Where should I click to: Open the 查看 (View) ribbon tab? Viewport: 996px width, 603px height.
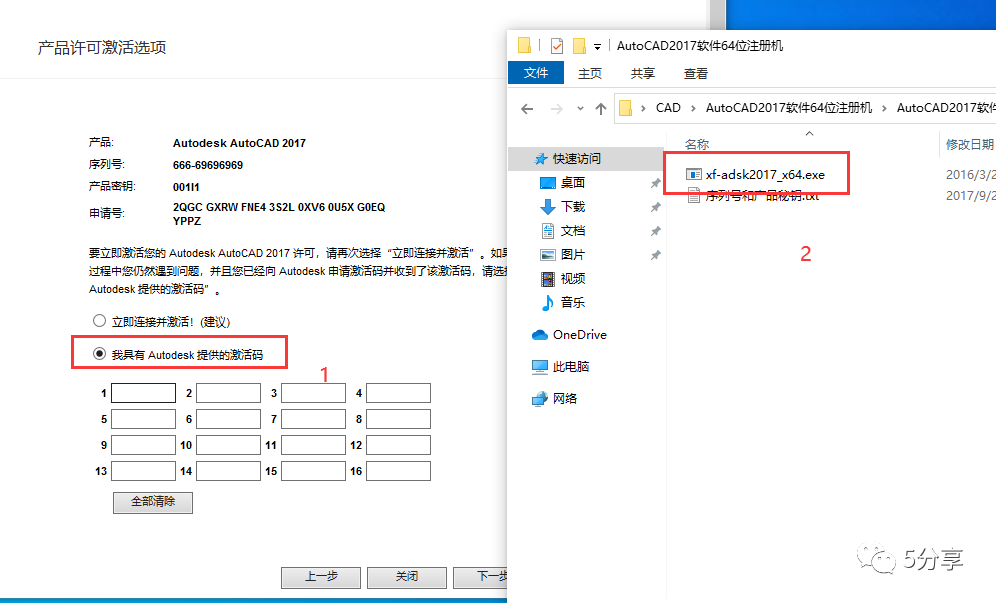pos(696,74)
